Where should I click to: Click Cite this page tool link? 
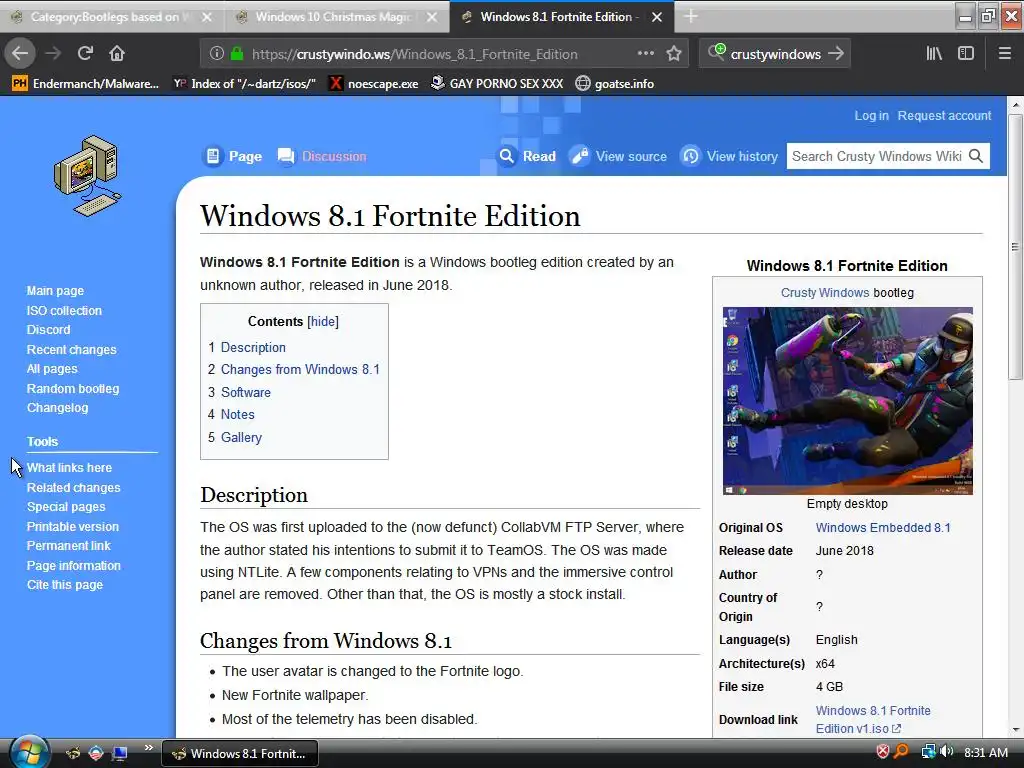pos(65,584)
